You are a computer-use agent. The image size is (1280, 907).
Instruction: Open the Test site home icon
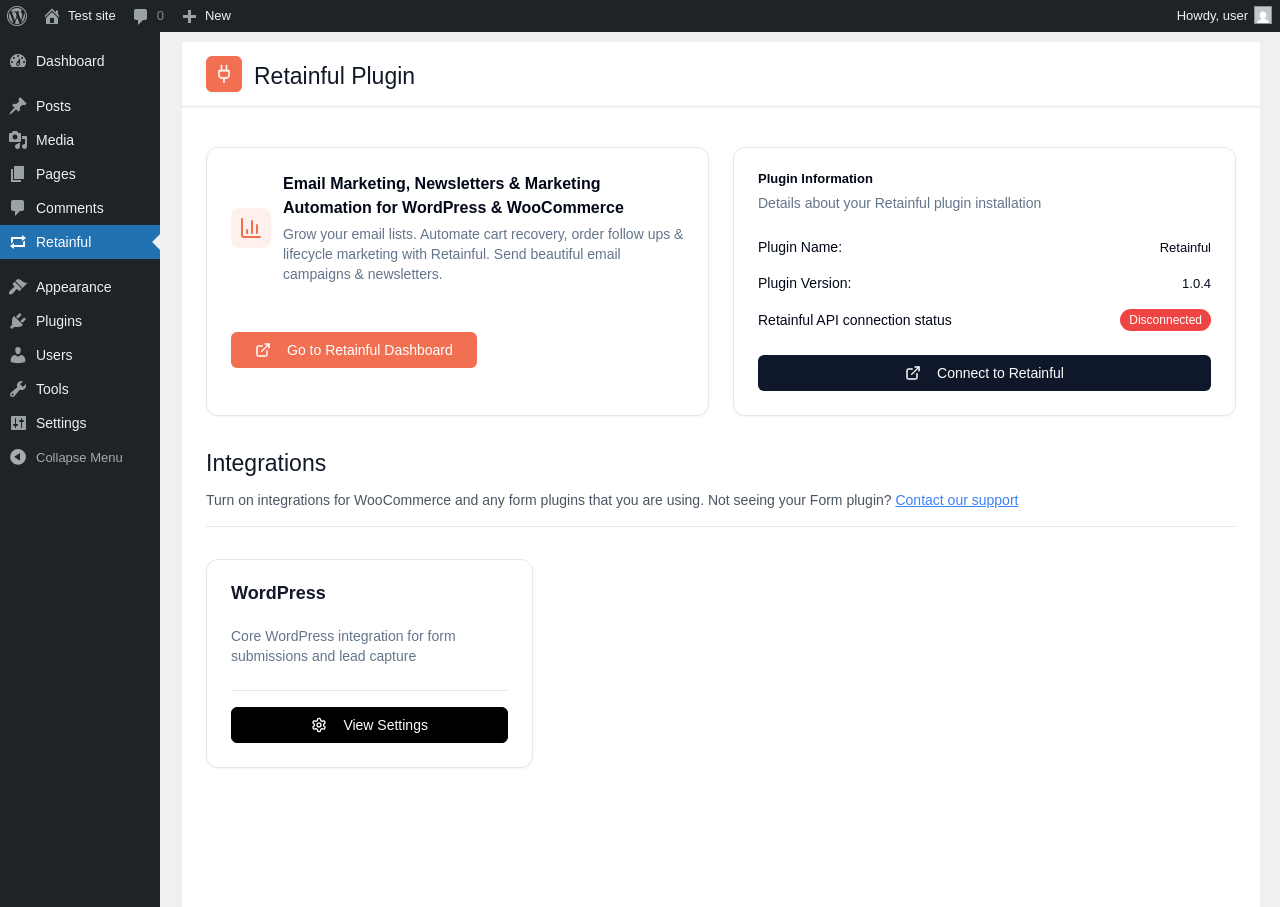52,16
